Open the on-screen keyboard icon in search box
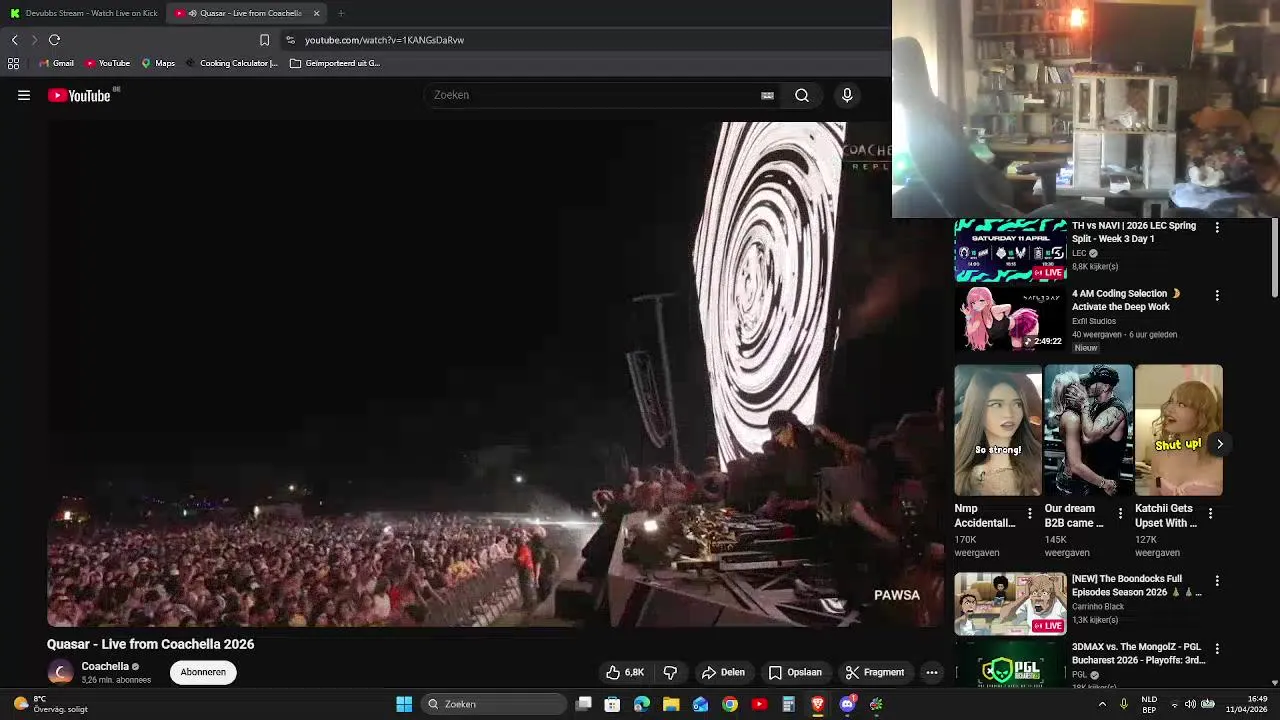 coord(767,95)
